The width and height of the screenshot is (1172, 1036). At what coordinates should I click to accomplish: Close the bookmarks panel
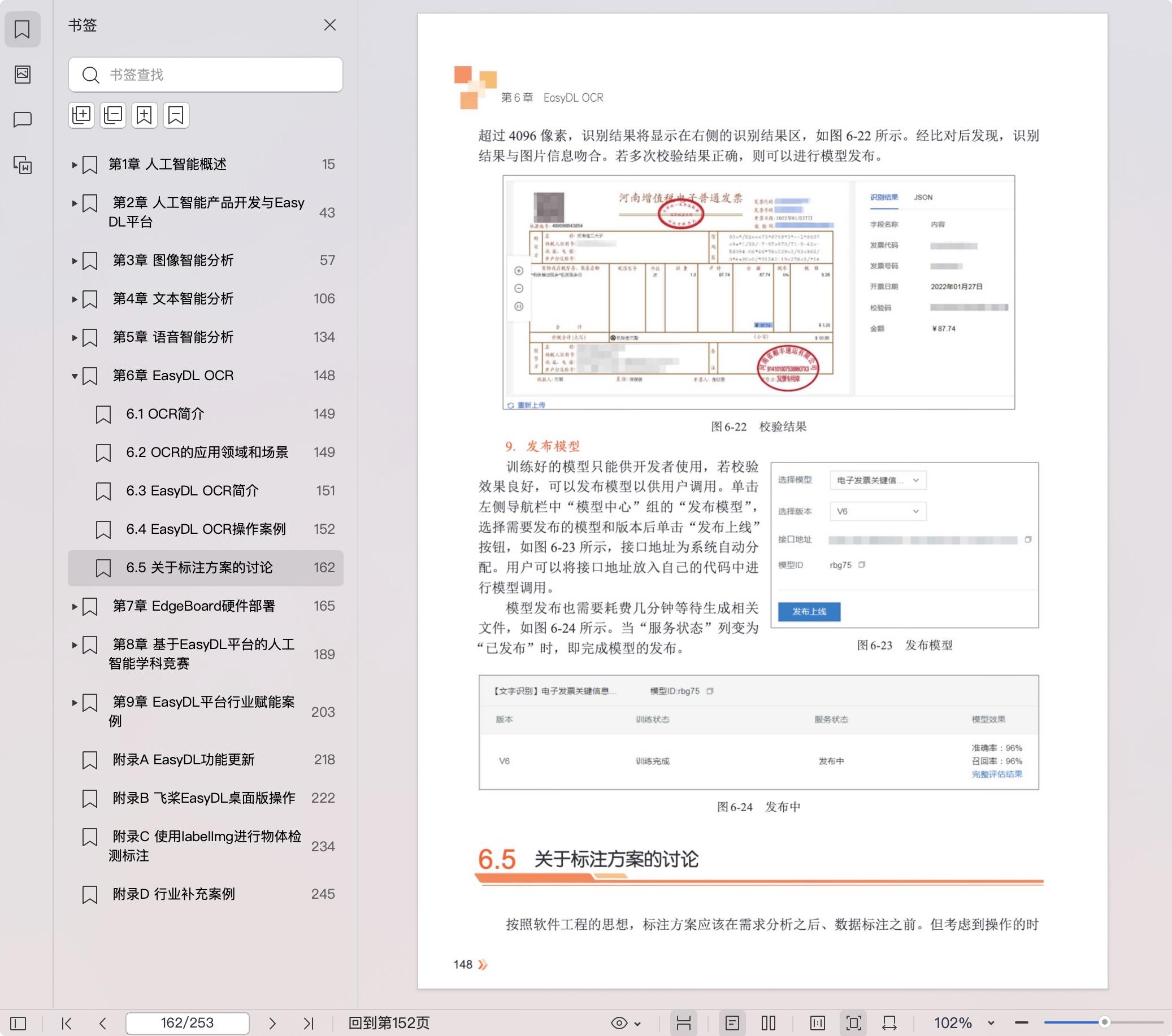[329, 25]
